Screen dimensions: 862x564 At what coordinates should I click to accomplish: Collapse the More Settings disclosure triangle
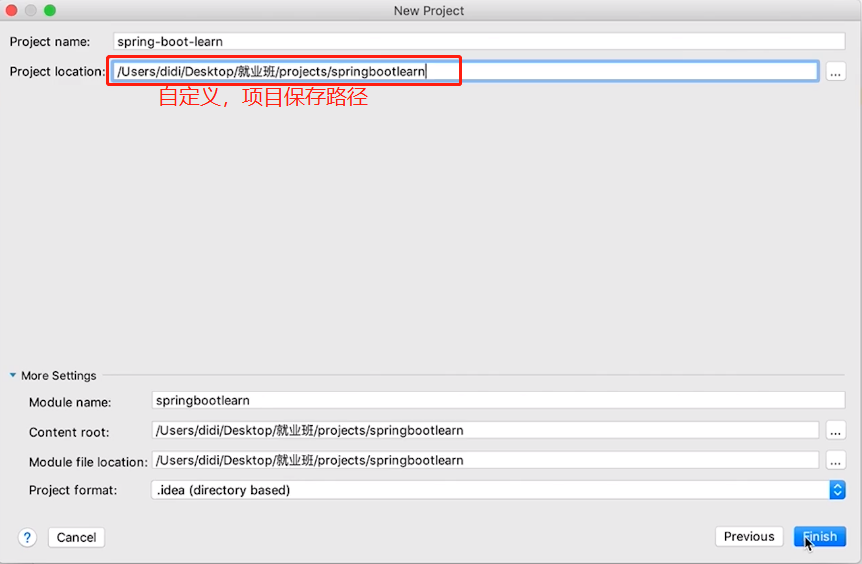[x=13, y=376]
